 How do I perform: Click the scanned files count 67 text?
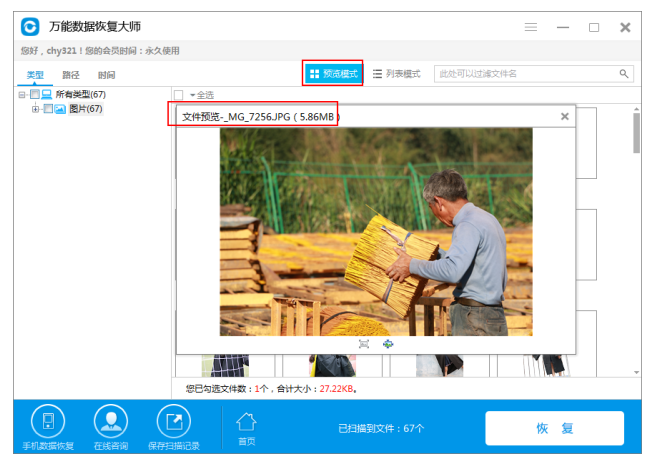pyautogui.click(x=381, y=428)
